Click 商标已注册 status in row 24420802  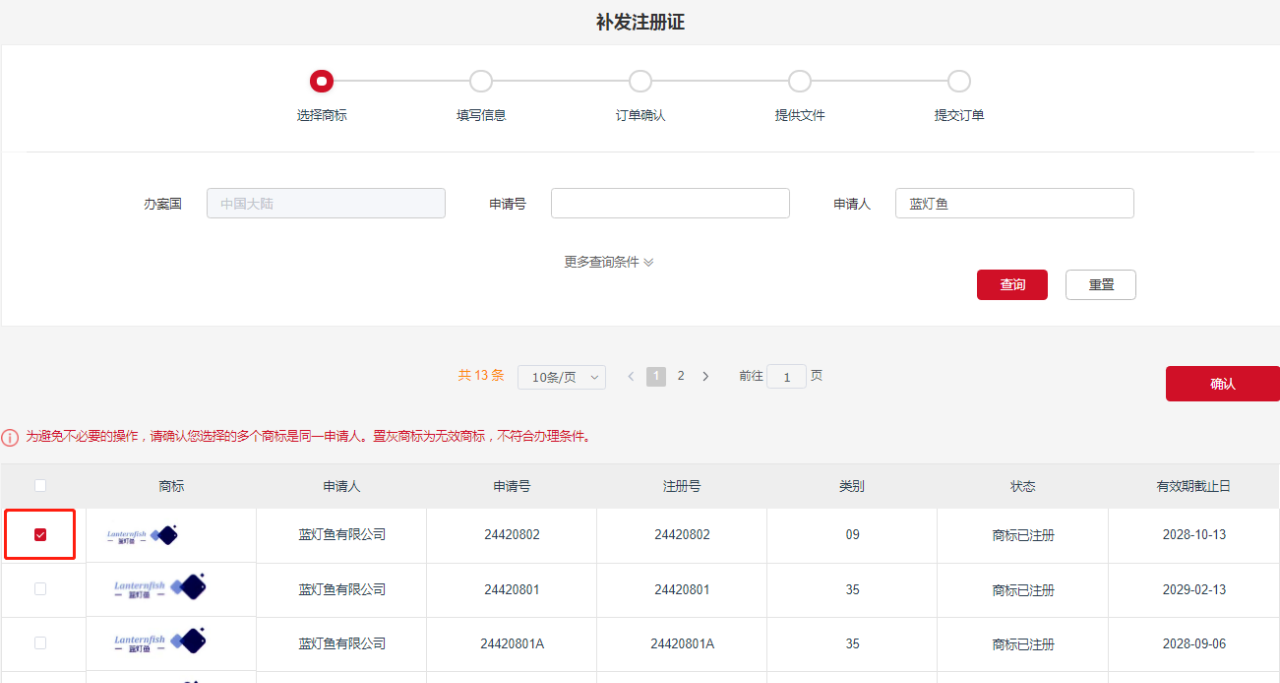point(1023,535)
